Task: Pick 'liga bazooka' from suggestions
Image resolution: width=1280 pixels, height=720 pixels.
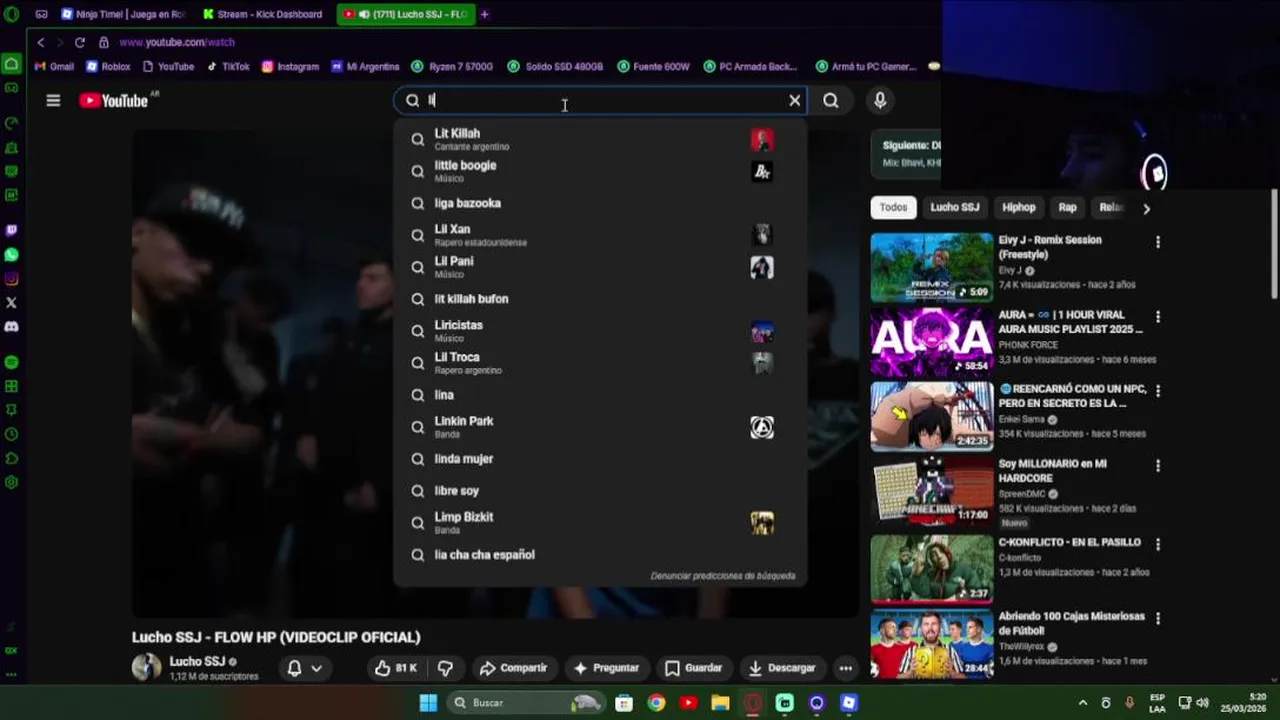Action: pos(600,203)
